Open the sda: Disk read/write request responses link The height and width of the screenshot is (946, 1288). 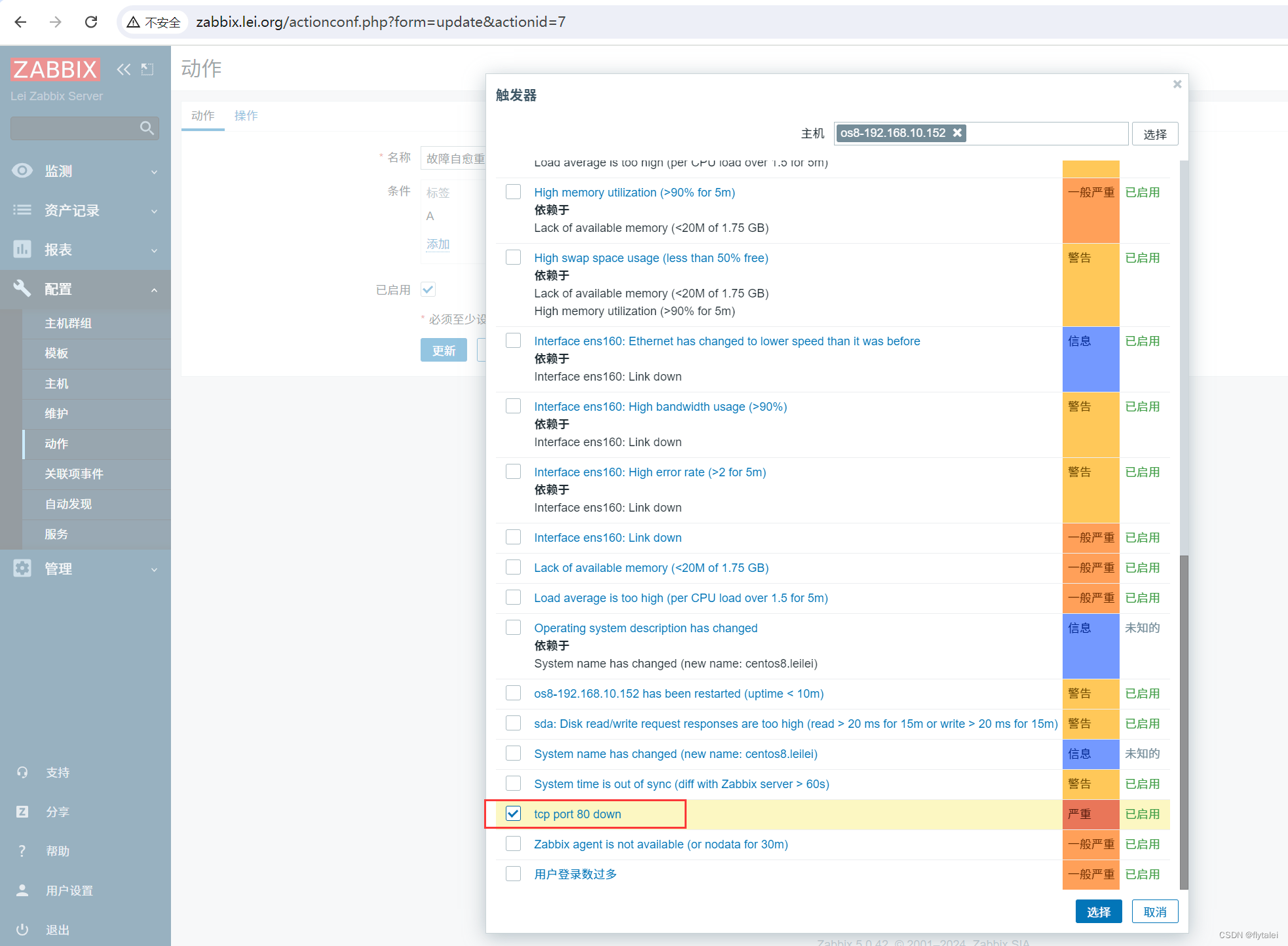[x=796, y=724]
